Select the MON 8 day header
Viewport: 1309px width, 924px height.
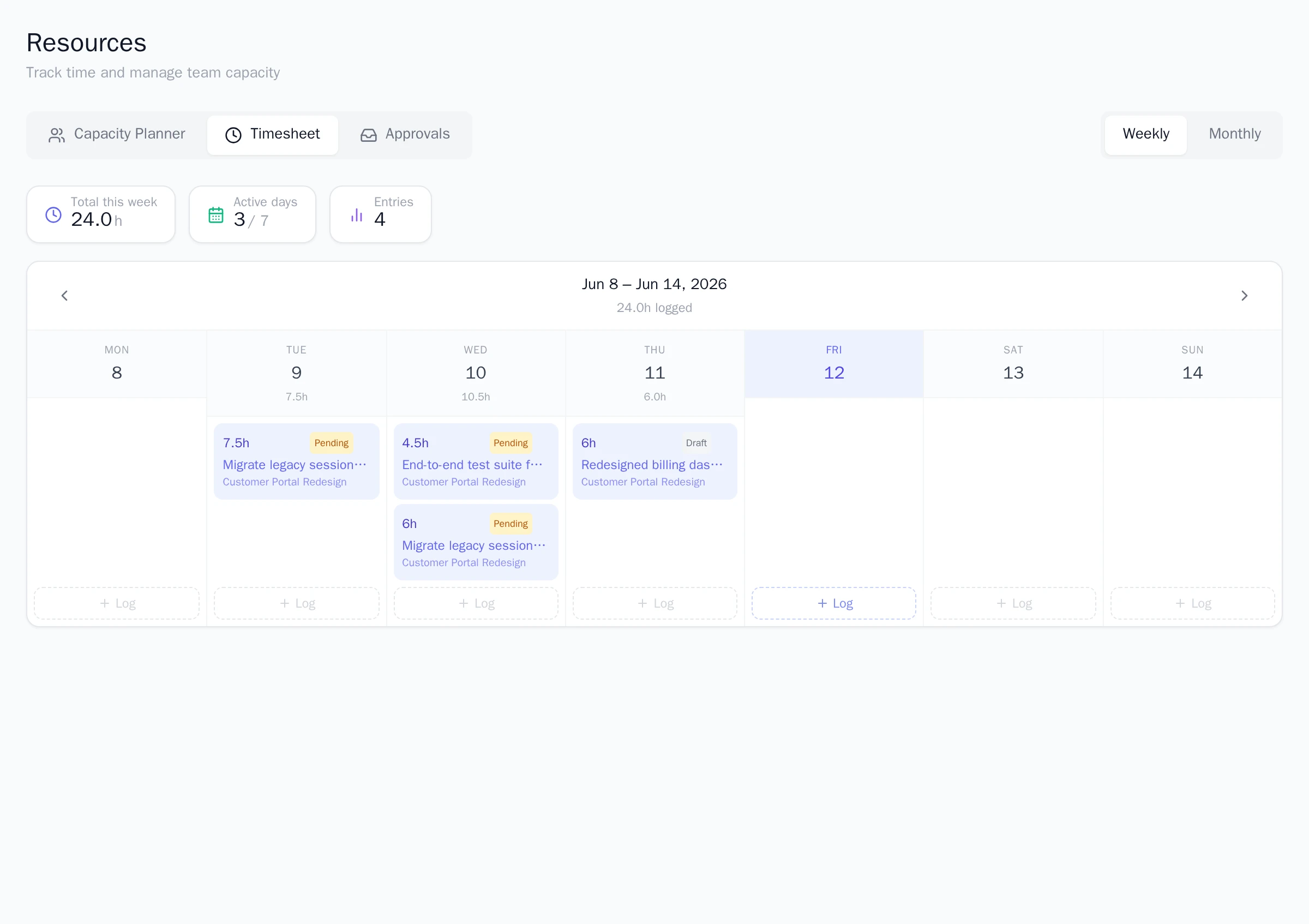pyautogui.click(x=117, y=364)
